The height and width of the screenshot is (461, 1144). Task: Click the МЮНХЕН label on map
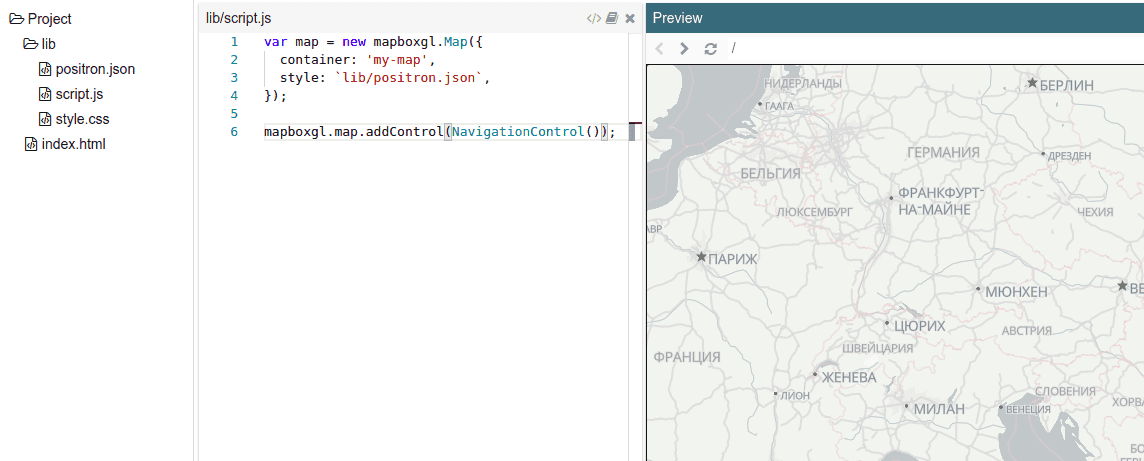click(1016, 292)
